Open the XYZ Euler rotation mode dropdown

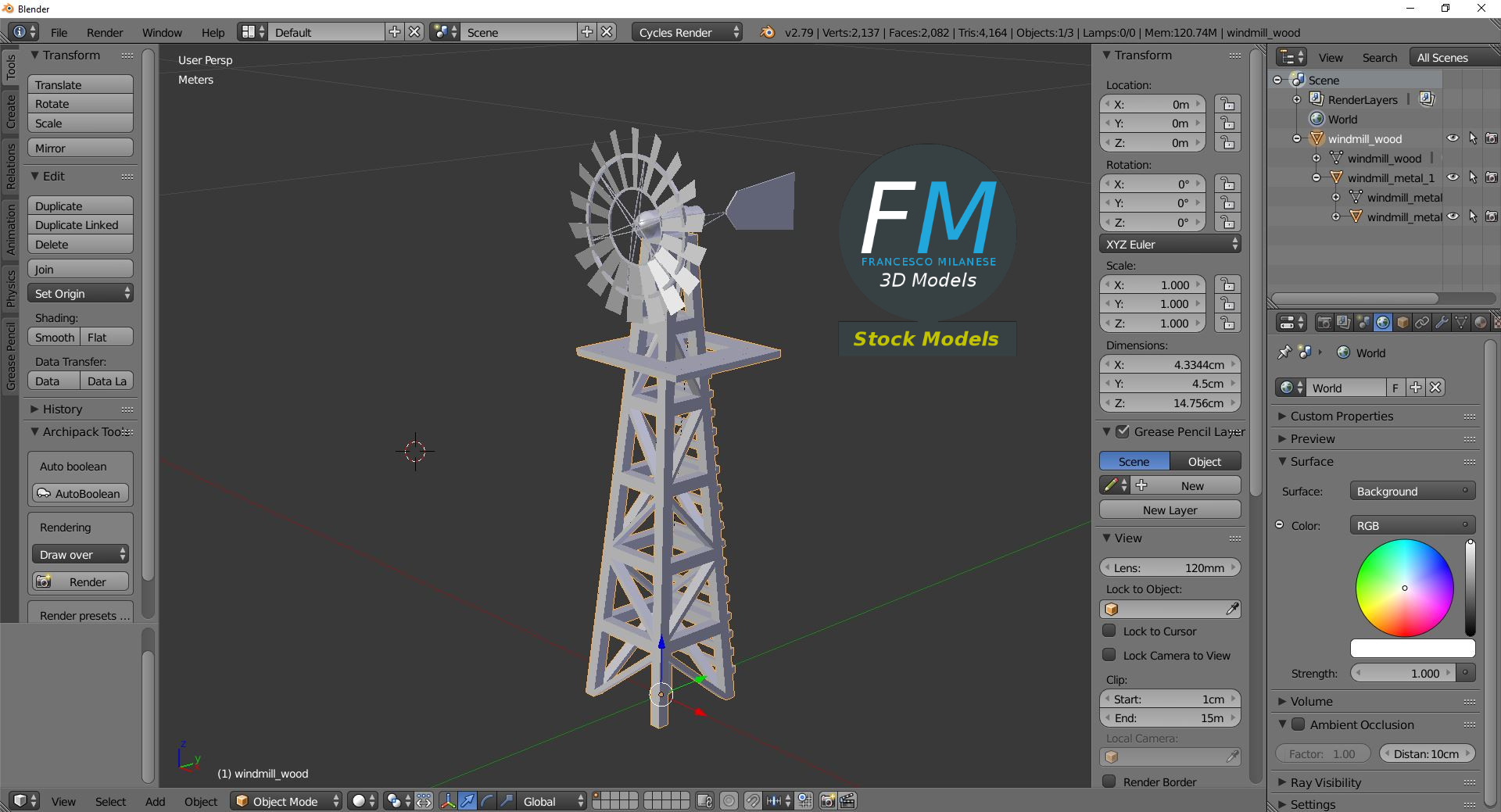1170,245
